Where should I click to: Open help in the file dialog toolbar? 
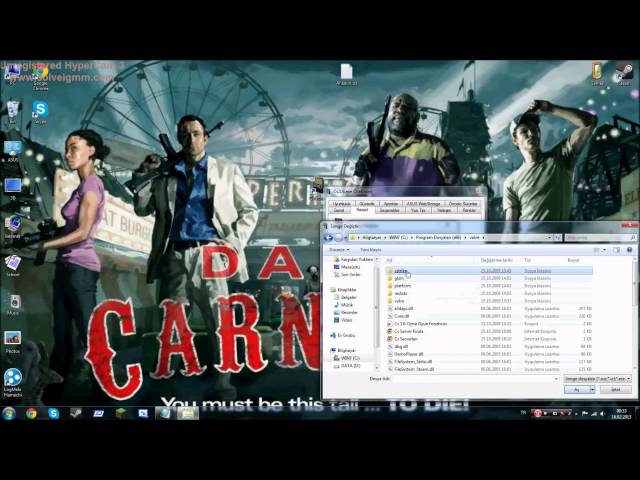coord(629,249)
